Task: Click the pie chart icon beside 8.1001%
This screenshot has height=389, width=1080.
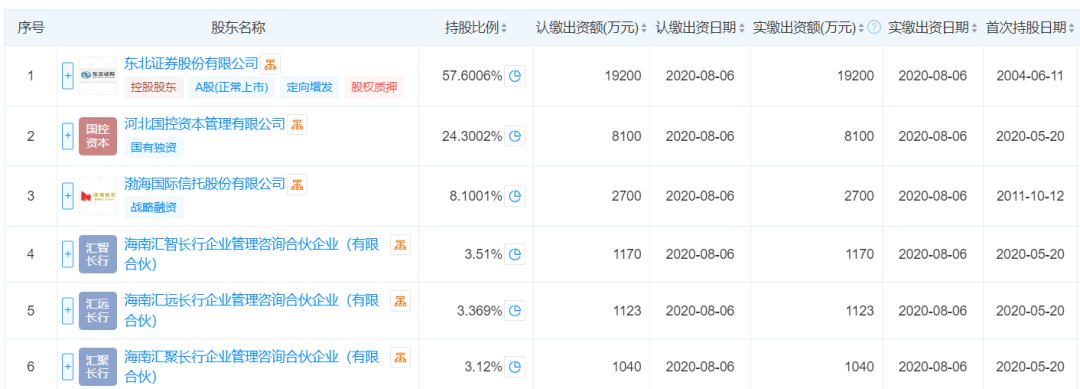Action: [x=515, y=196]
